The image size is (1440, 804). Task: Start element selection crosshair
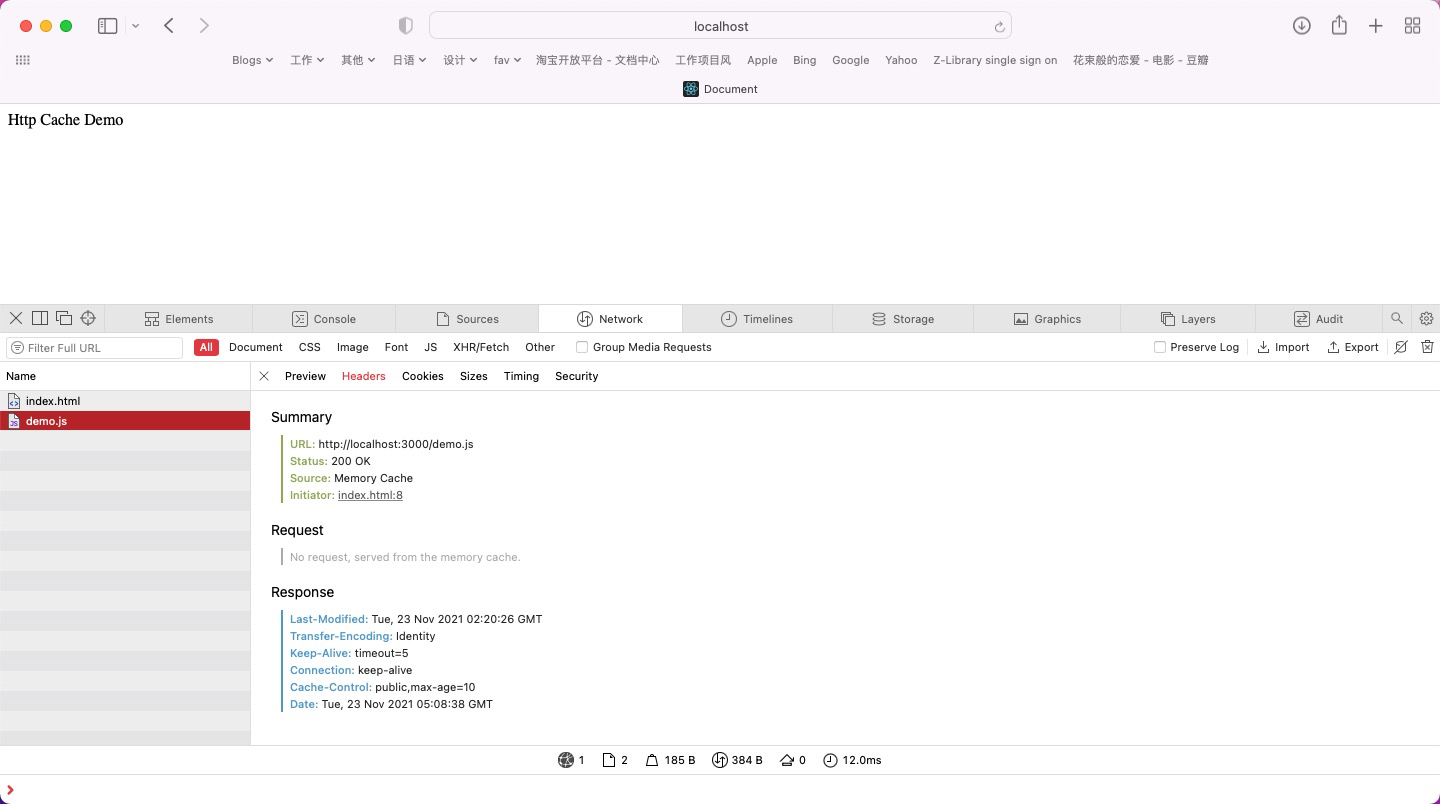click(88, 318)
